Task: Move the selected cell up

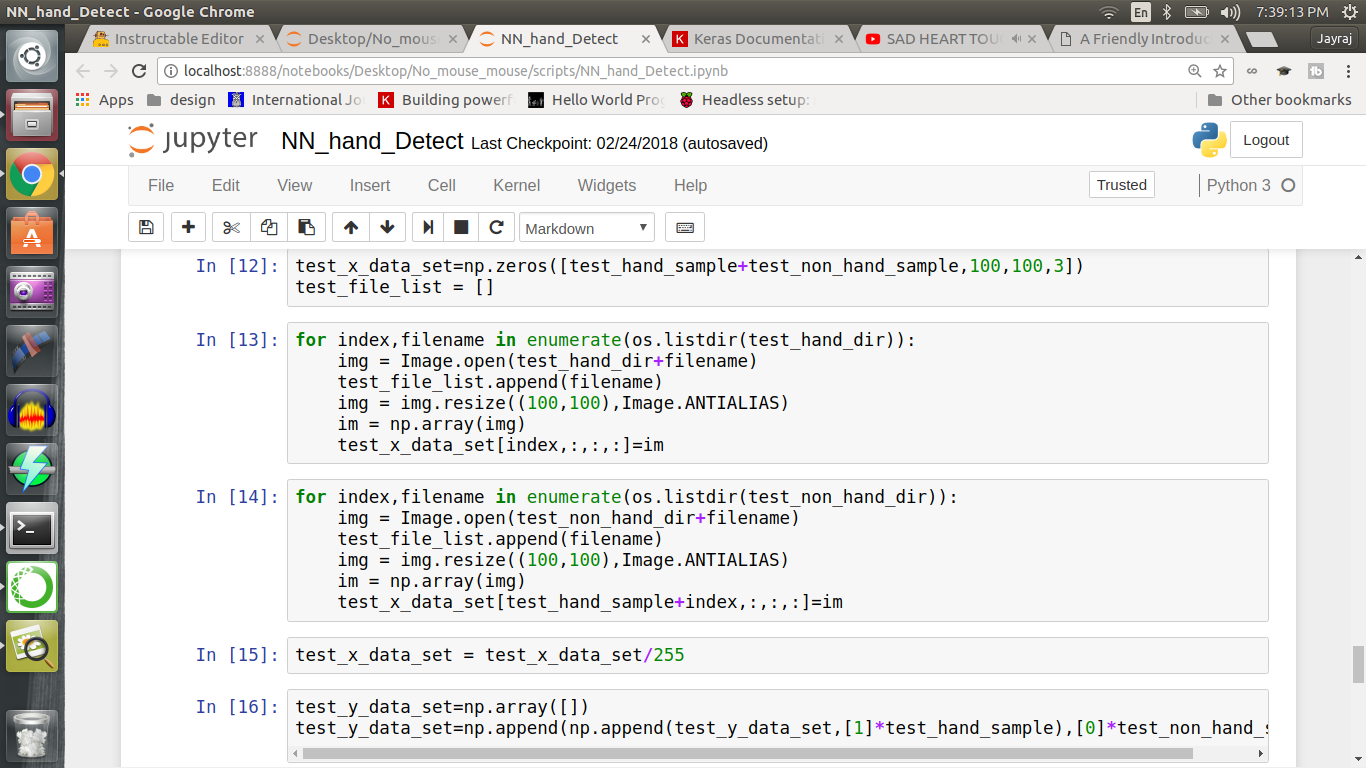Action: coord(351,228)
